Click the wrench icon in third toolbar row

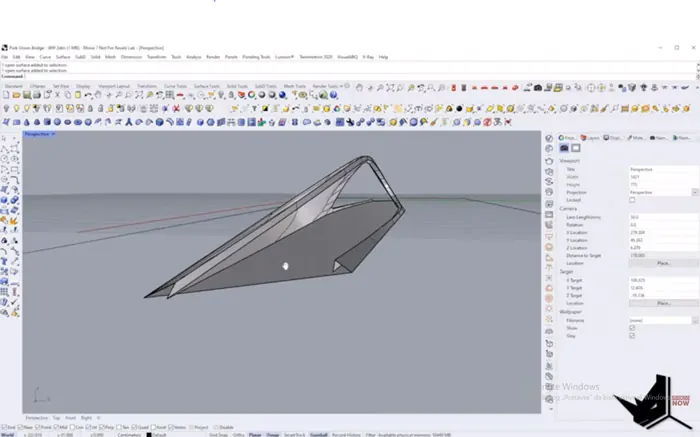350,122
